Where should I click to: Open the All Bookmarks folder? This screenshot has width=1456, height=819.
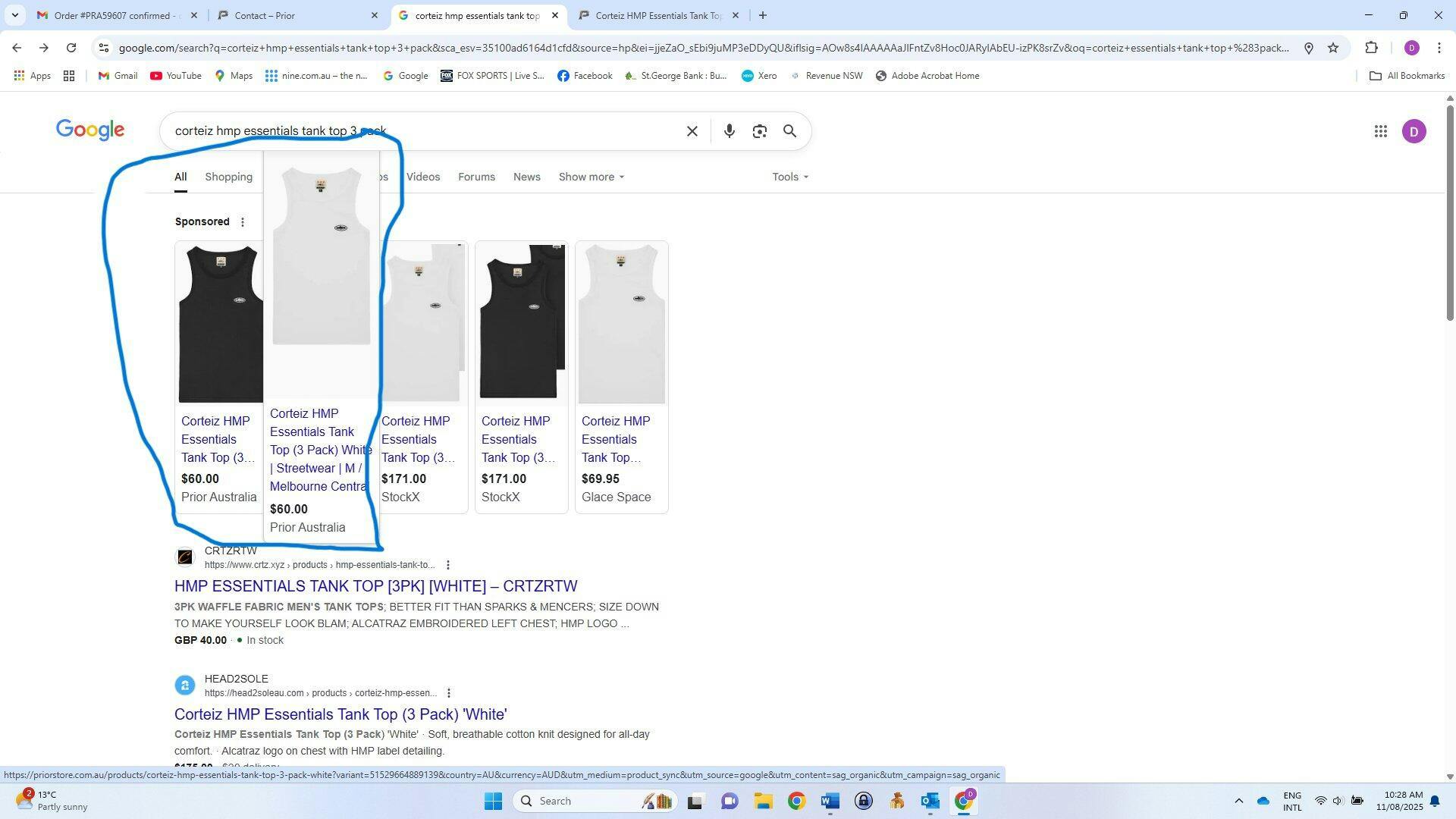click(1407, 76)
